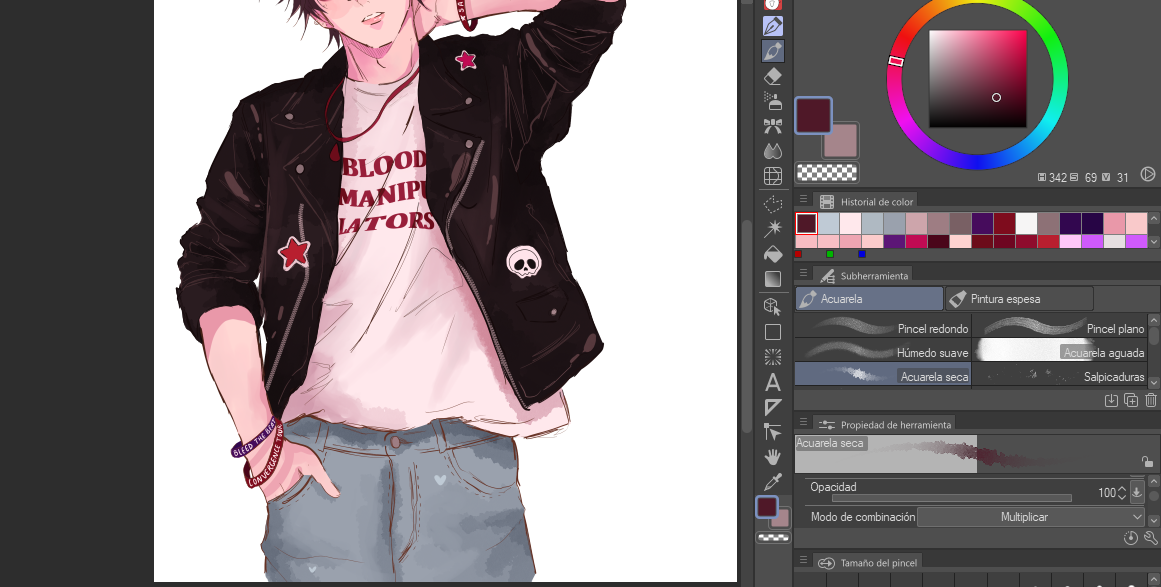Screen dimensions: 1161x587
Task: Click the opacity save-to-default arrow icon
Action: [1137, 492]
